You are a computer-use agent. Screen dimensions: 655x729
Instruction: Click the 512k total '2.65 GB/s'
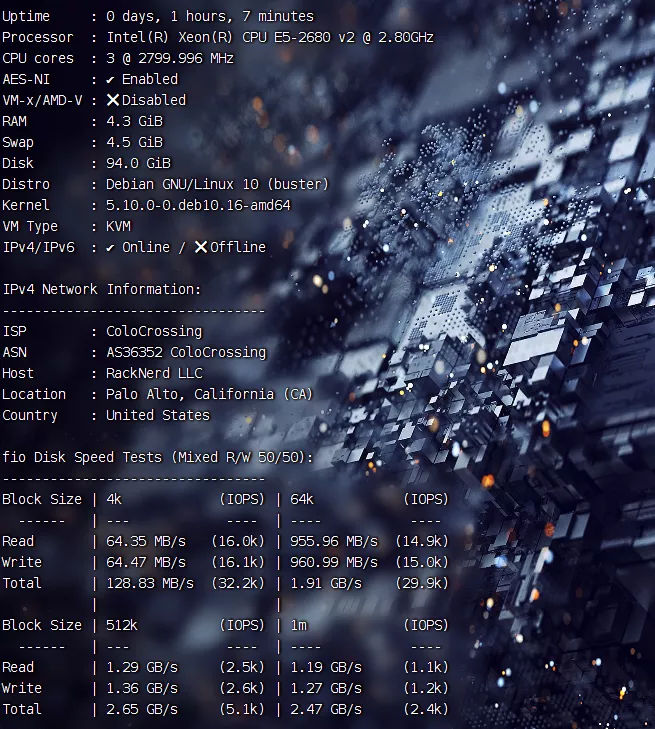142,709
